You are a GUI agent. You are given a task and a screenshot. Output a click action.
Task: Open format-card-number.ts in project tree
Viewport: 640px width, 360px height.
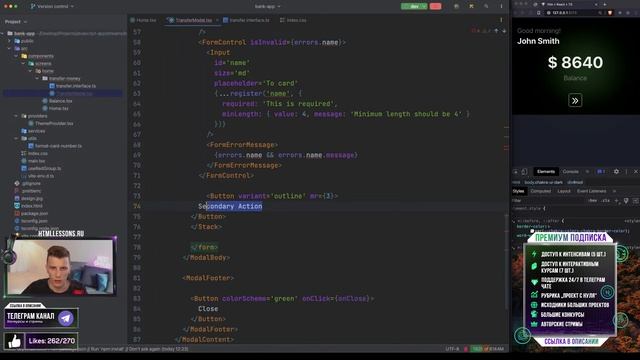click(x=55, y=146)
